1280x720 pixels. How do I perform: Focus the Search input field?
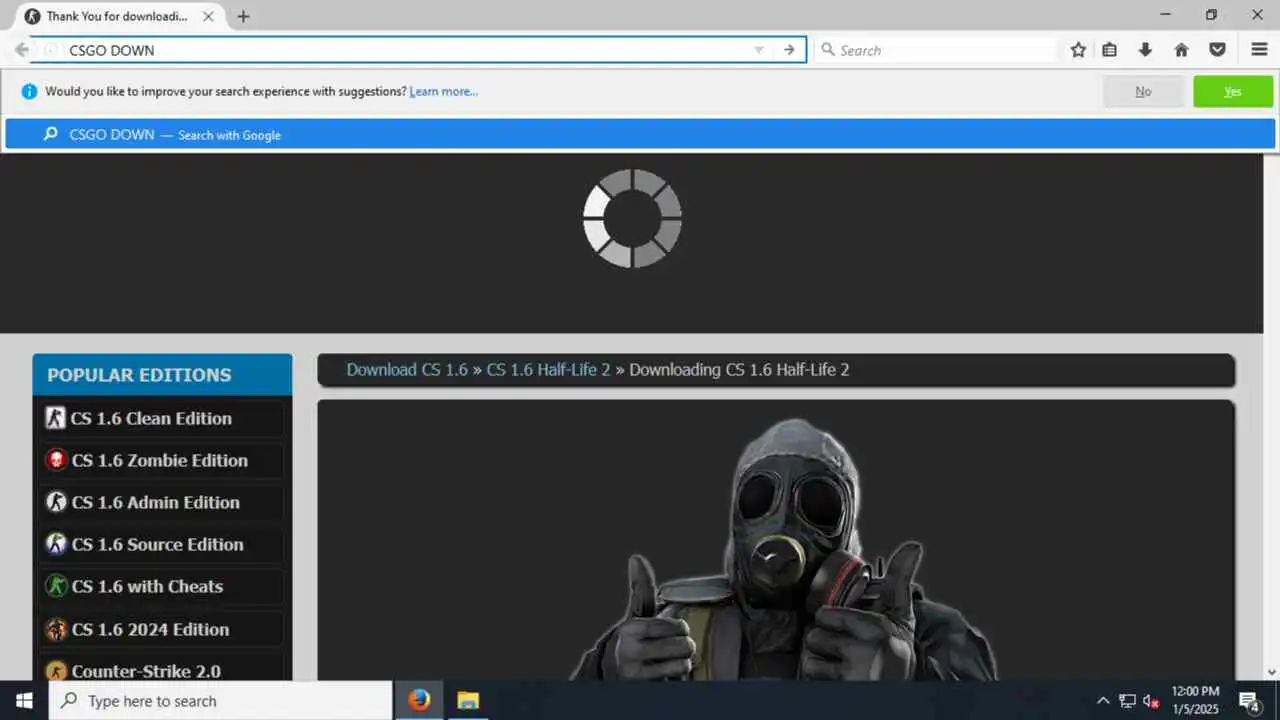[935, 50]
